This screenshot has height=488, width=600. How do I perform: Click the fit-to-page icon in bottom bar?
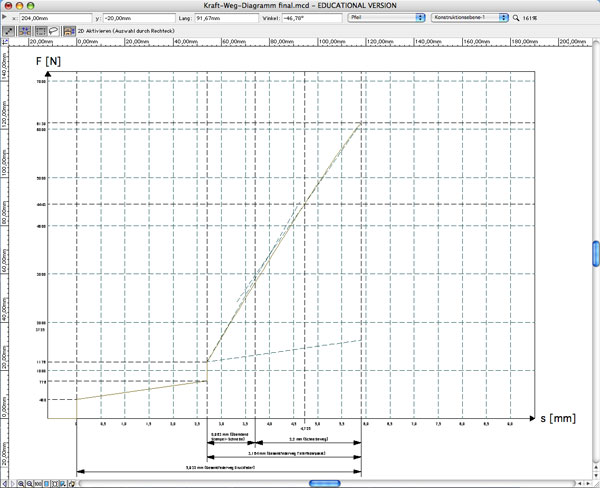coord(46,484)
